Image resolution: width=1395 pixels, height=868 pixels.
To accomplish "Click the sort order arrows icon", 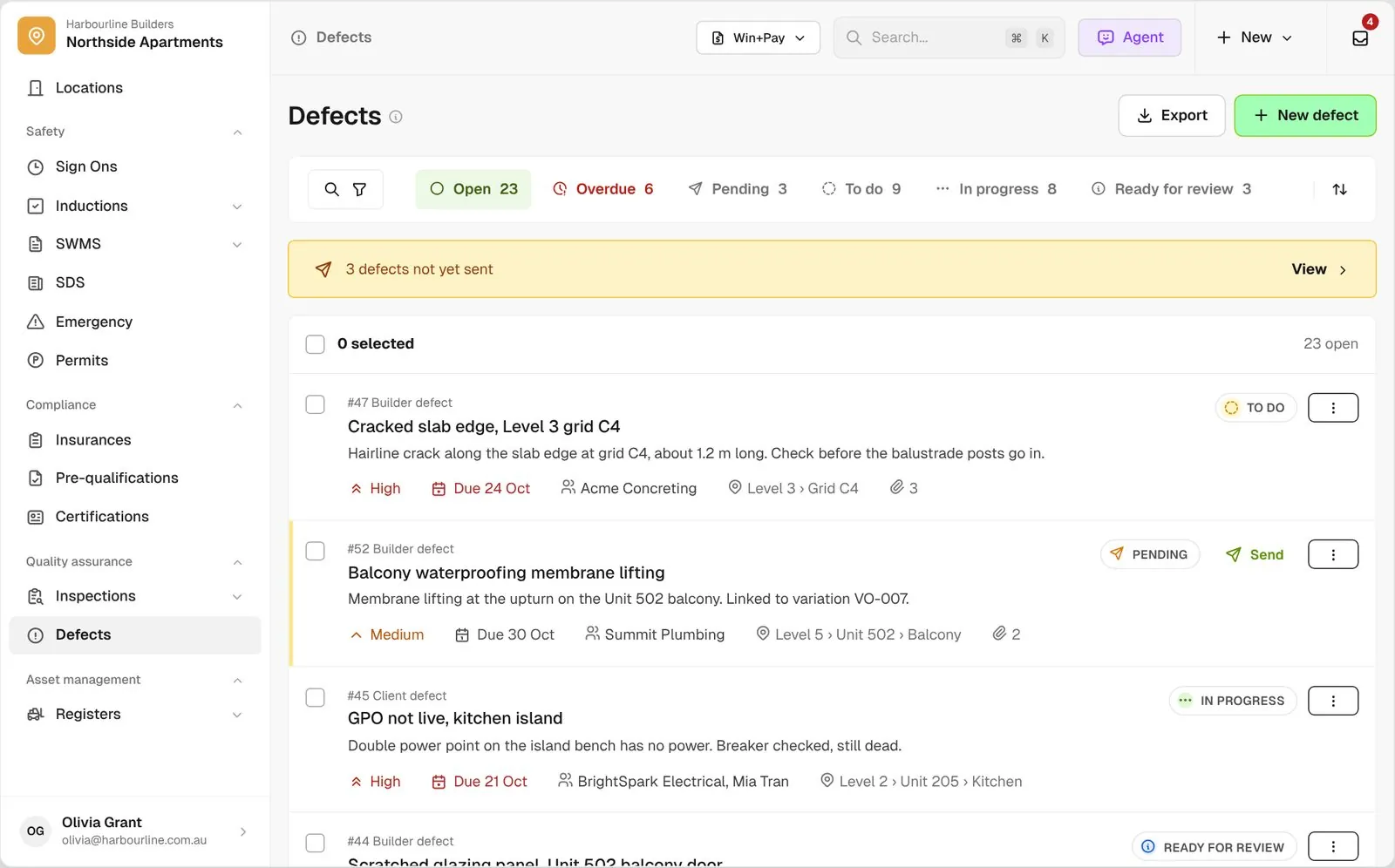I will tap(1339, 189).
